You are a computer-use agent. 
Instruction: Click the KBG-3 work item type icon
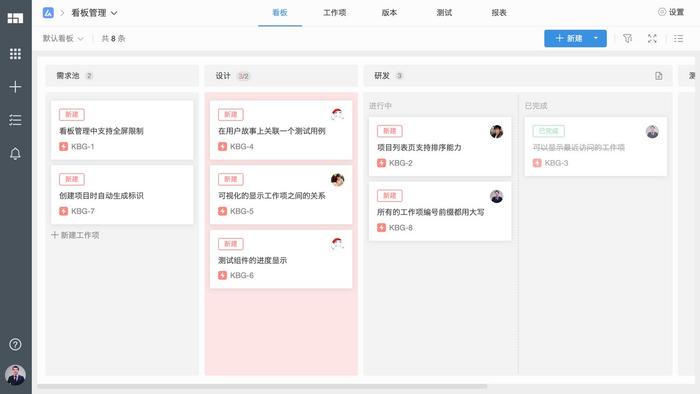(x=537, y=163)
